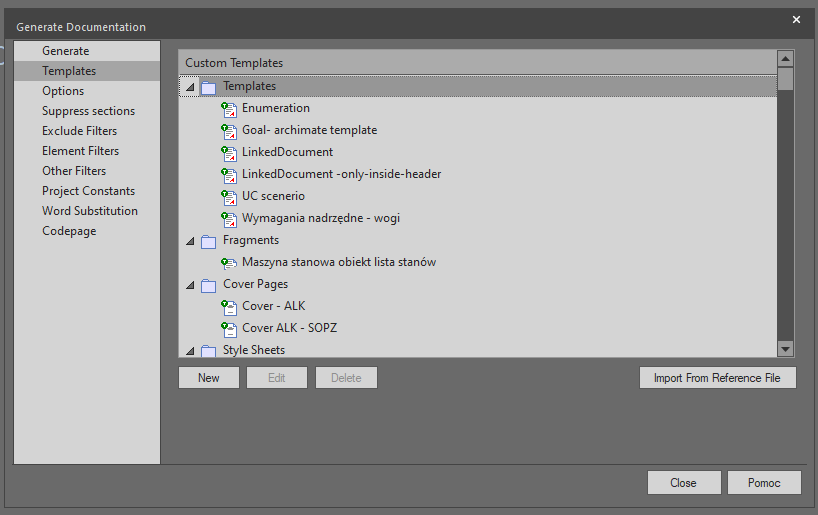Open the Codepage settings
The width and height of the screenshot is (818, 515).
click(x=87, y=231)
